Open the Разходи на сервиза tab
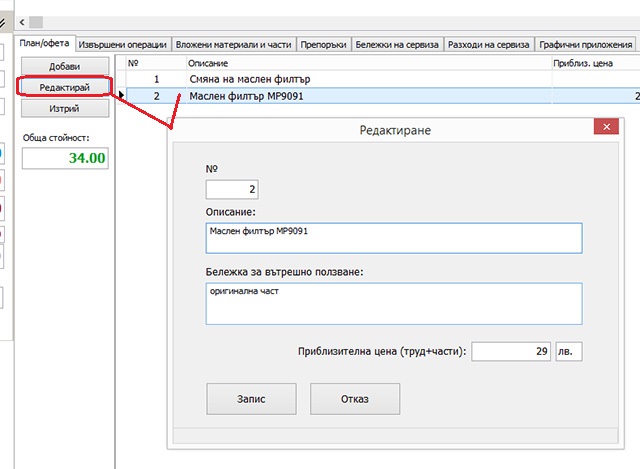 pyautogui.click(x=489, y=45)
